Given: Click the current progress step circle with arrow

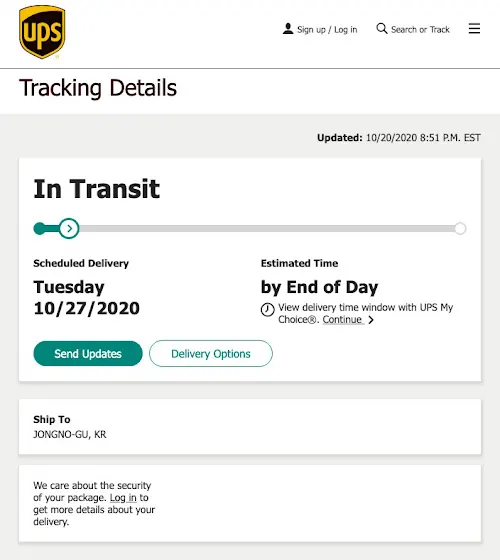Looking at the screenshot, I should click(x=69, y=229).
